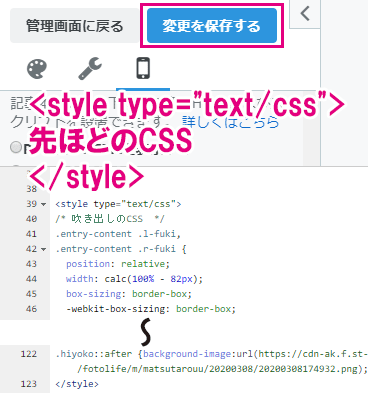Click the opening style tag on line 39
Image resolution: width=368 pixels, height=393 pixels.
coord(118,204)
